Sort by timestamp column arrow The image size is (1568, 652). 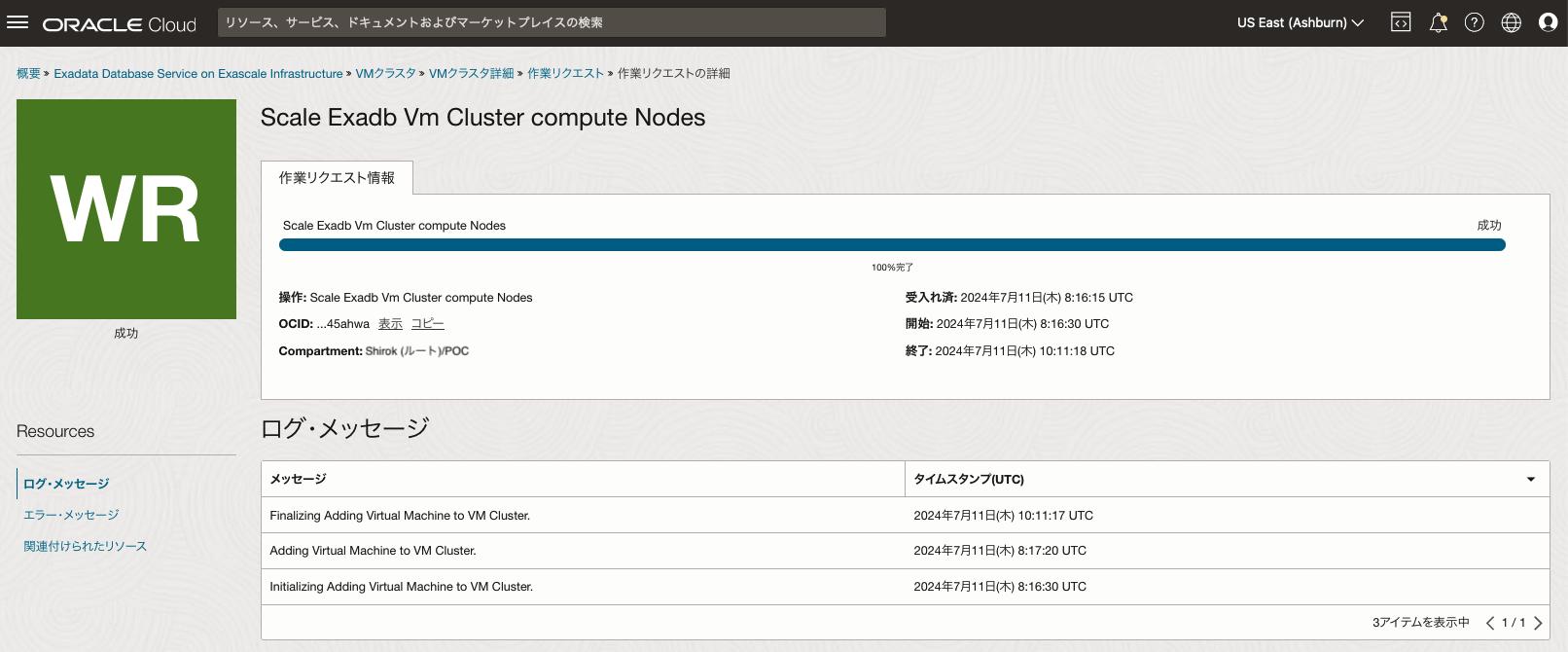1531,479
